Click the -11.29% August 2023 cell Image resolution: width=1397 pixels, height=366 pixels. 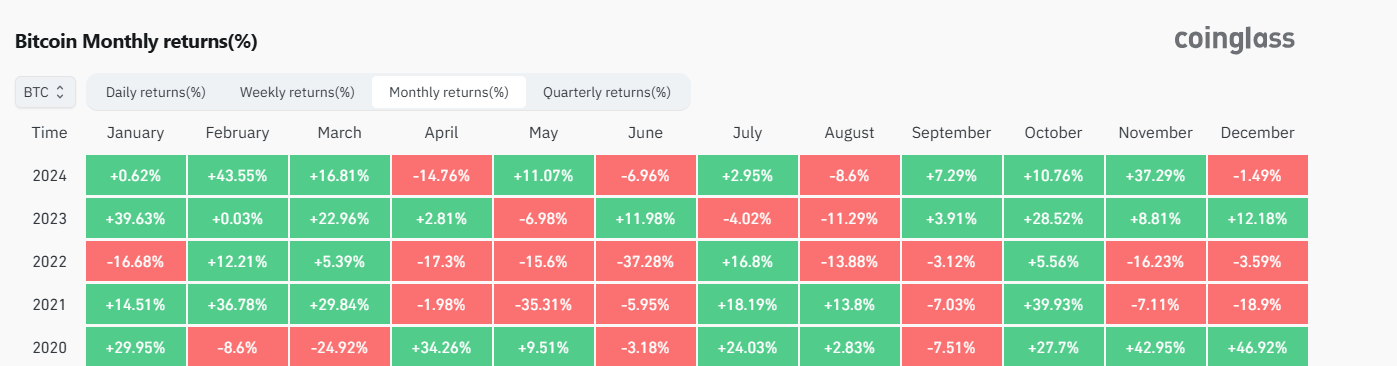849,218
